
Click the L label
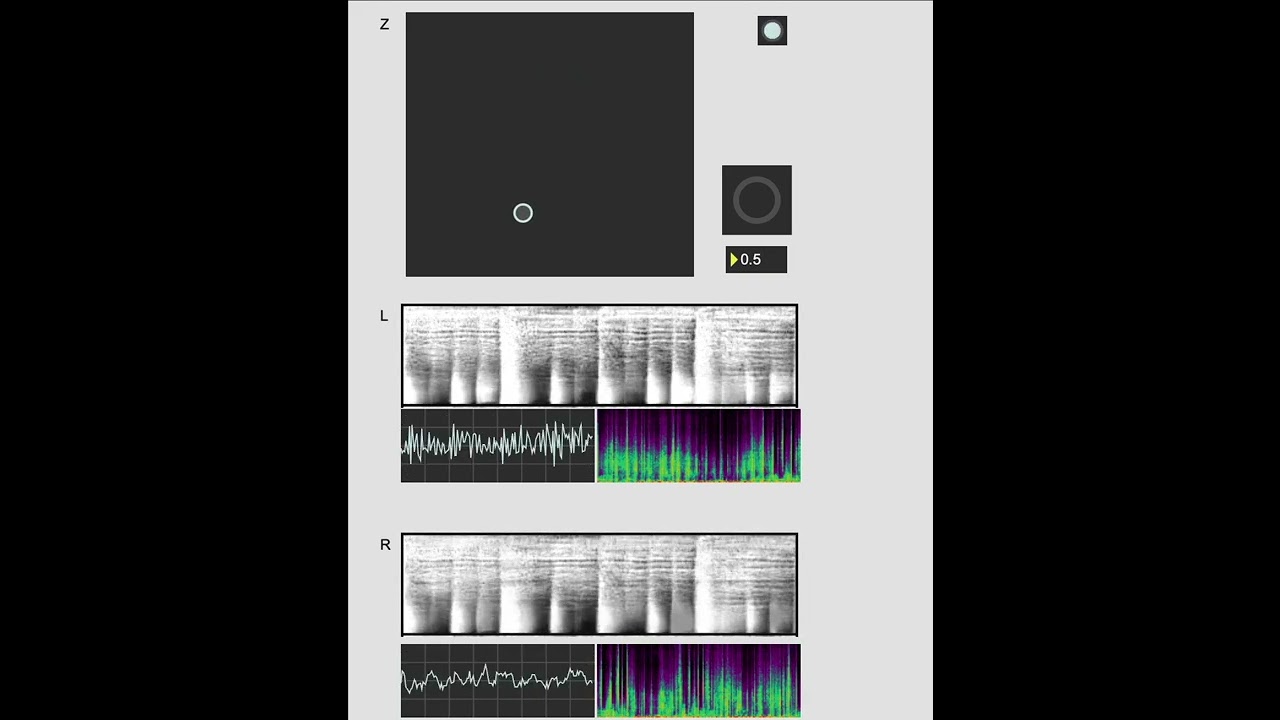(383, 315)
